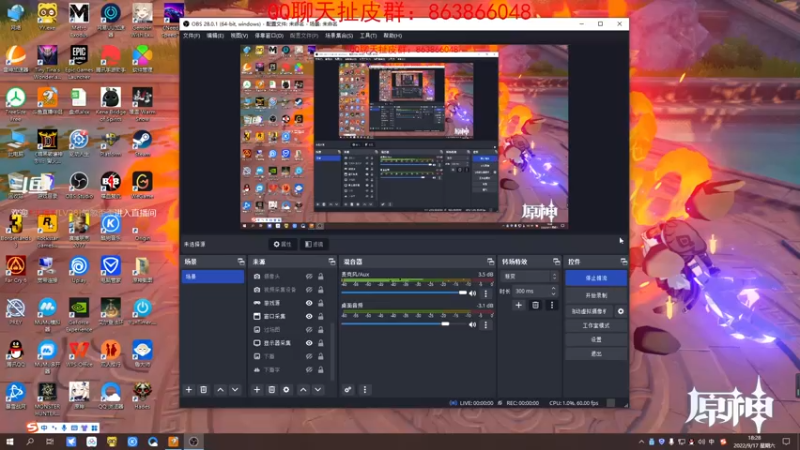Float the 来源 dock panel using its header icon

(332, 262)
